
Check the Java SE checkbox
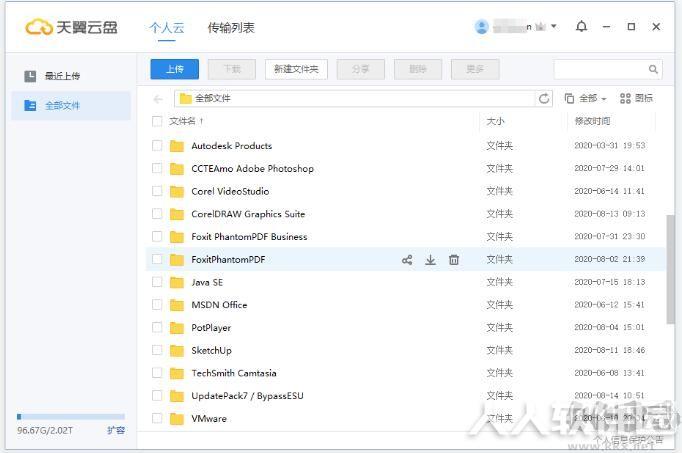pos(157,282)
